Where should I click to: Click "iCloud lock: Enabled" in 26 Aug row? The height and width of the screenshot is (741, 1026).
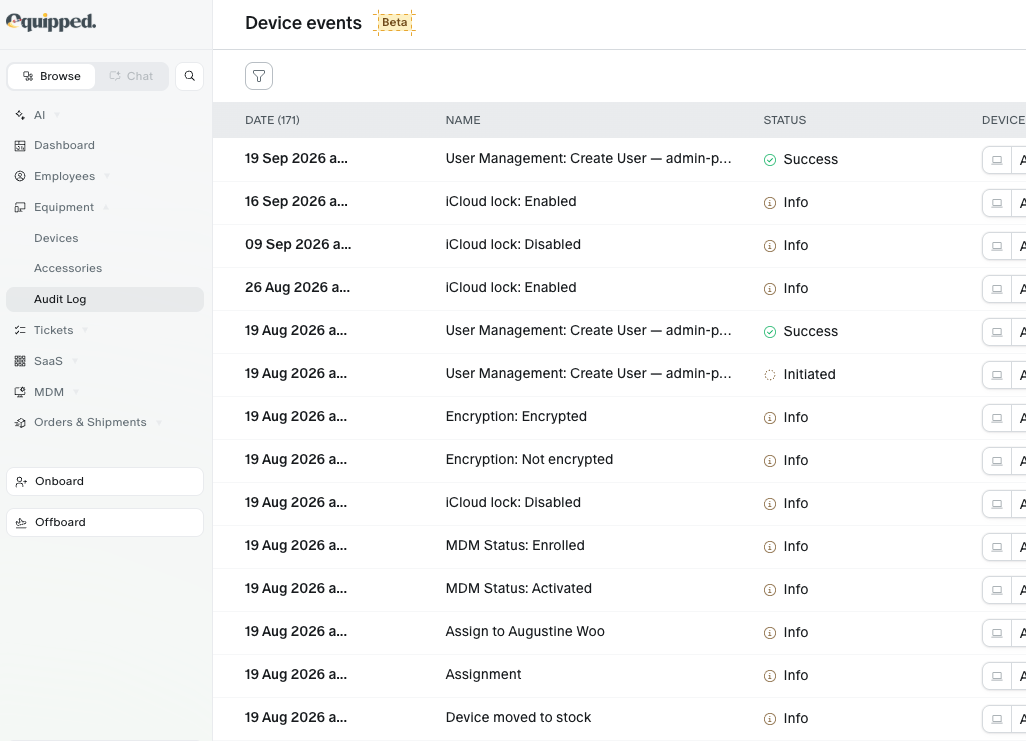coord(511,287)
